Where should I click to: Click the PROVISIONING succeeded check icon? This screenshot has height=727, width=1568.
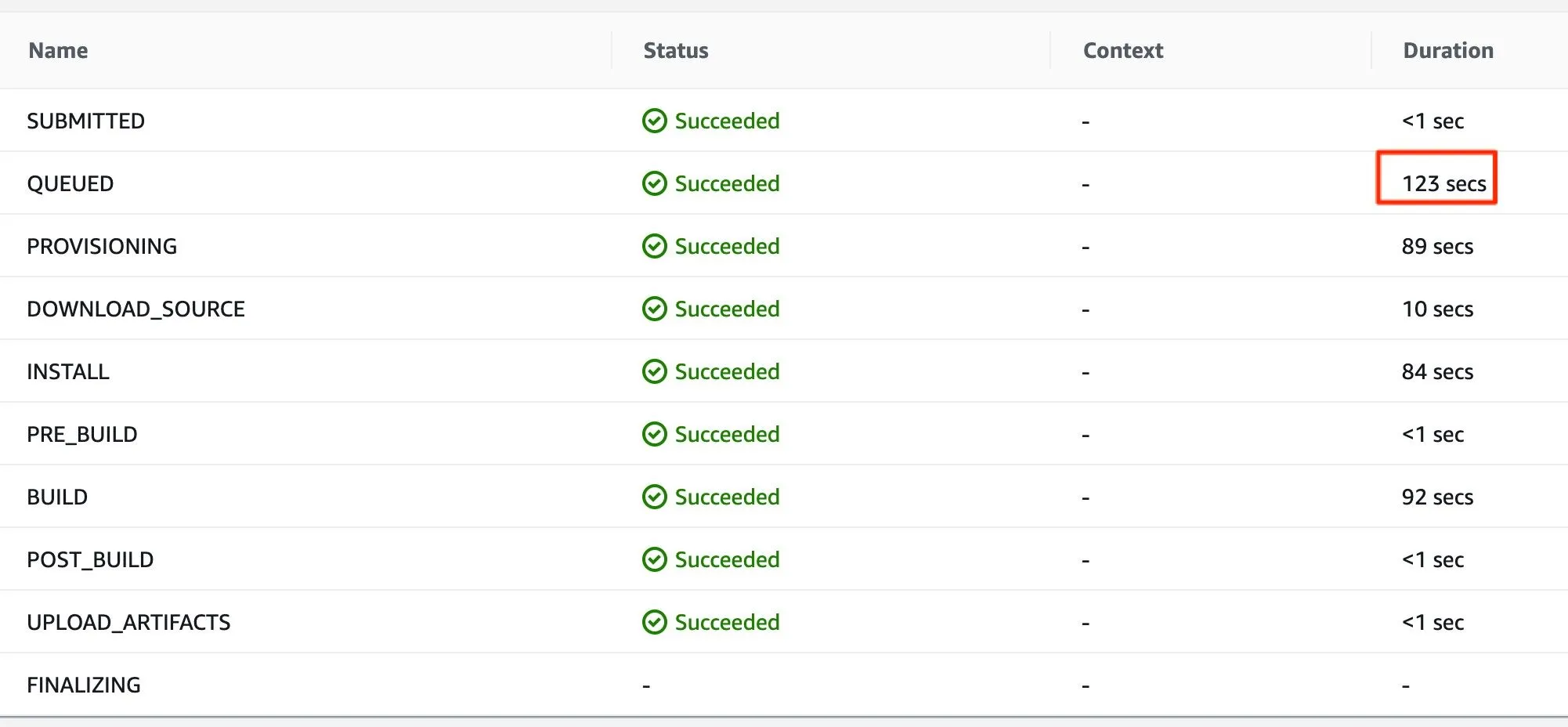(x=654, y=247)
